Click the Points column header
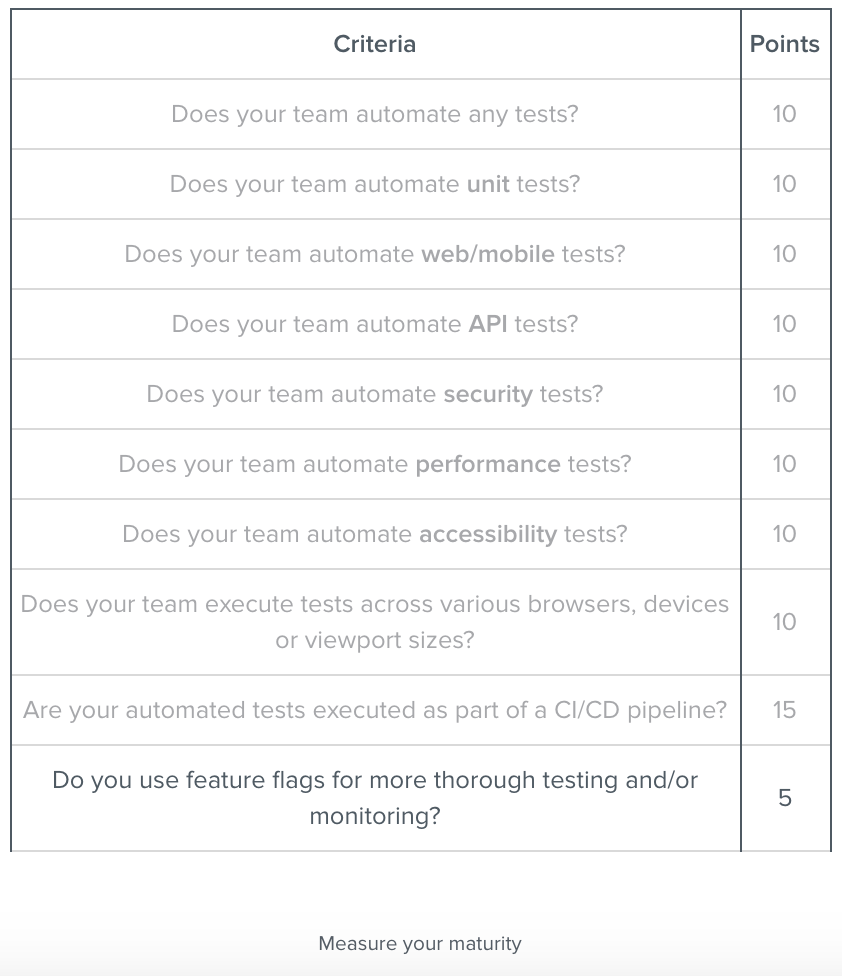Viewport: 842px width, 976px height. pos(785,44)
